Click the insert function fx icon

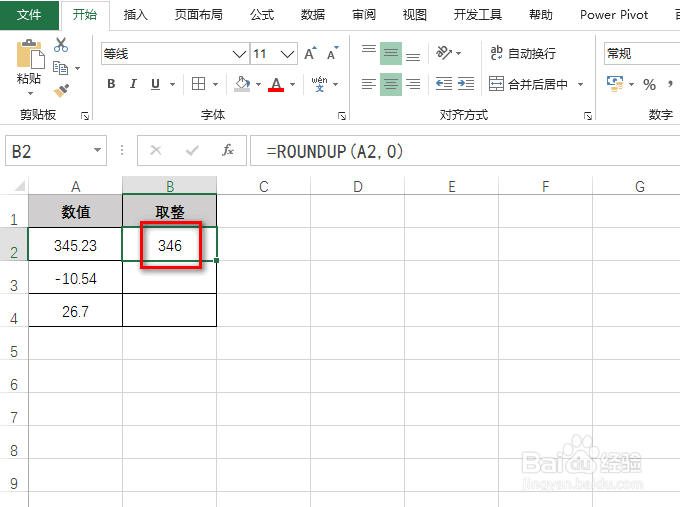click(228, 150)
